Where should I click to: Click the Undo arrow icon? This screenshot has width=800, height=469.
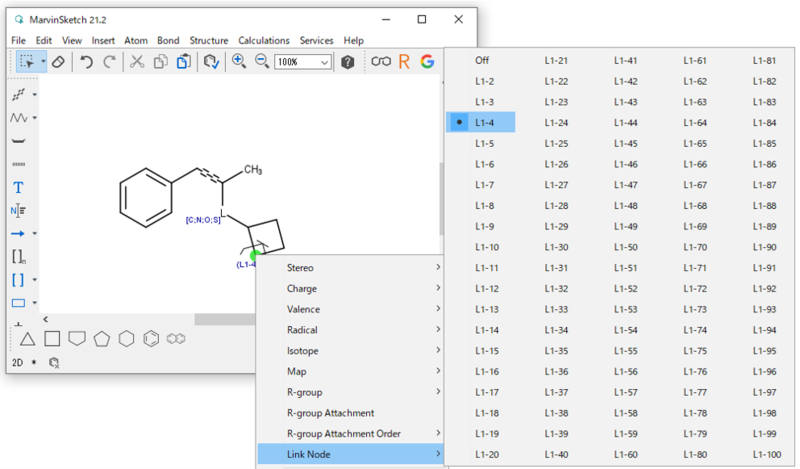click(x=87, y=62)
